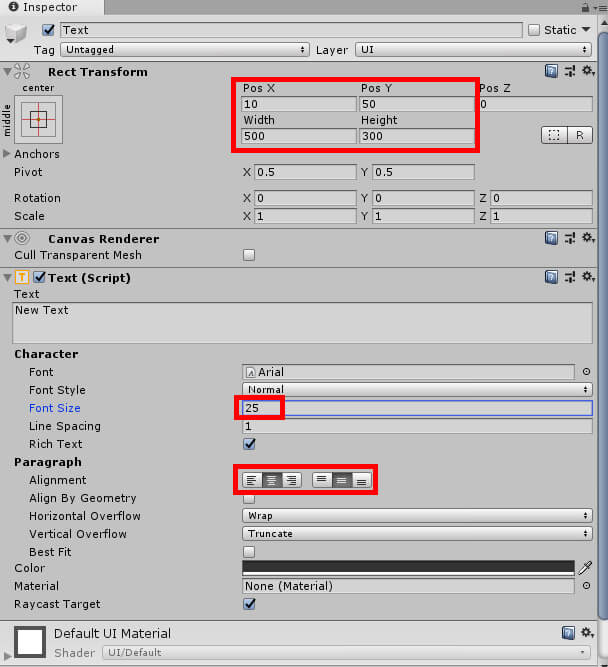Select top vertical text alignment

[322, 480]
